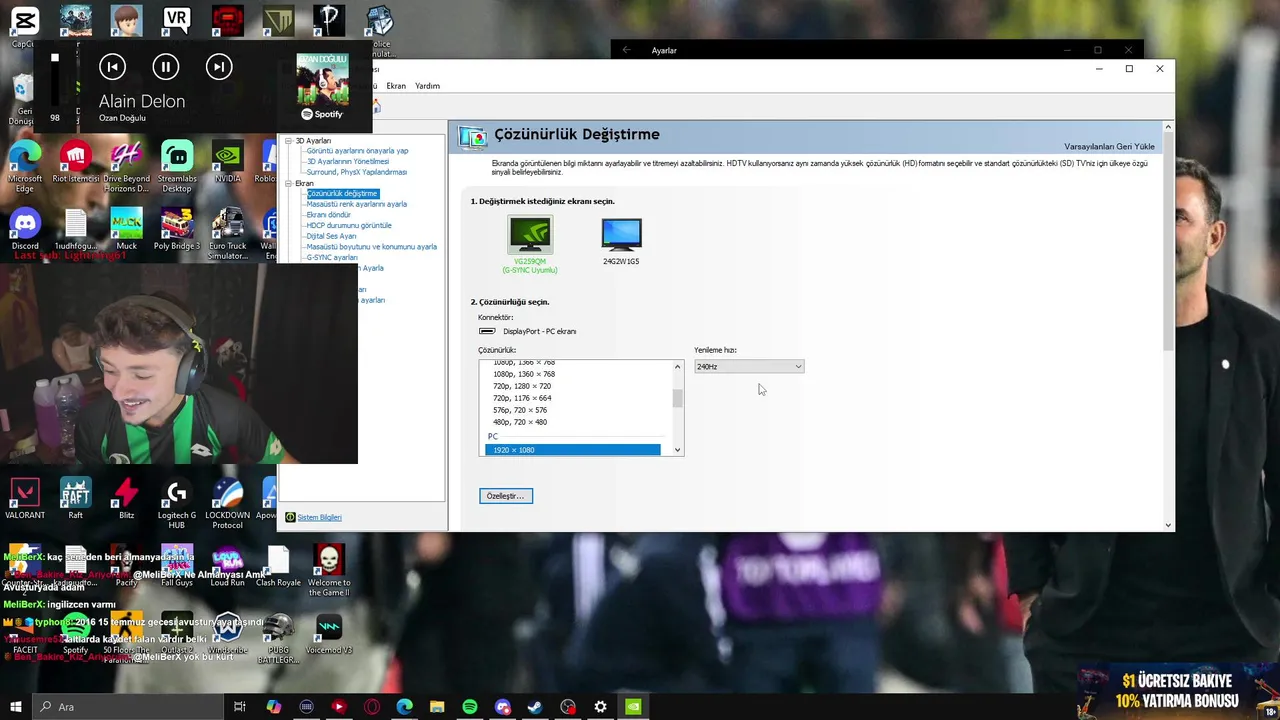This screenshot has height=720, width=1280.
Task: Open Riot İstemcisi desktop shortcut
Action: pos(76,163)
